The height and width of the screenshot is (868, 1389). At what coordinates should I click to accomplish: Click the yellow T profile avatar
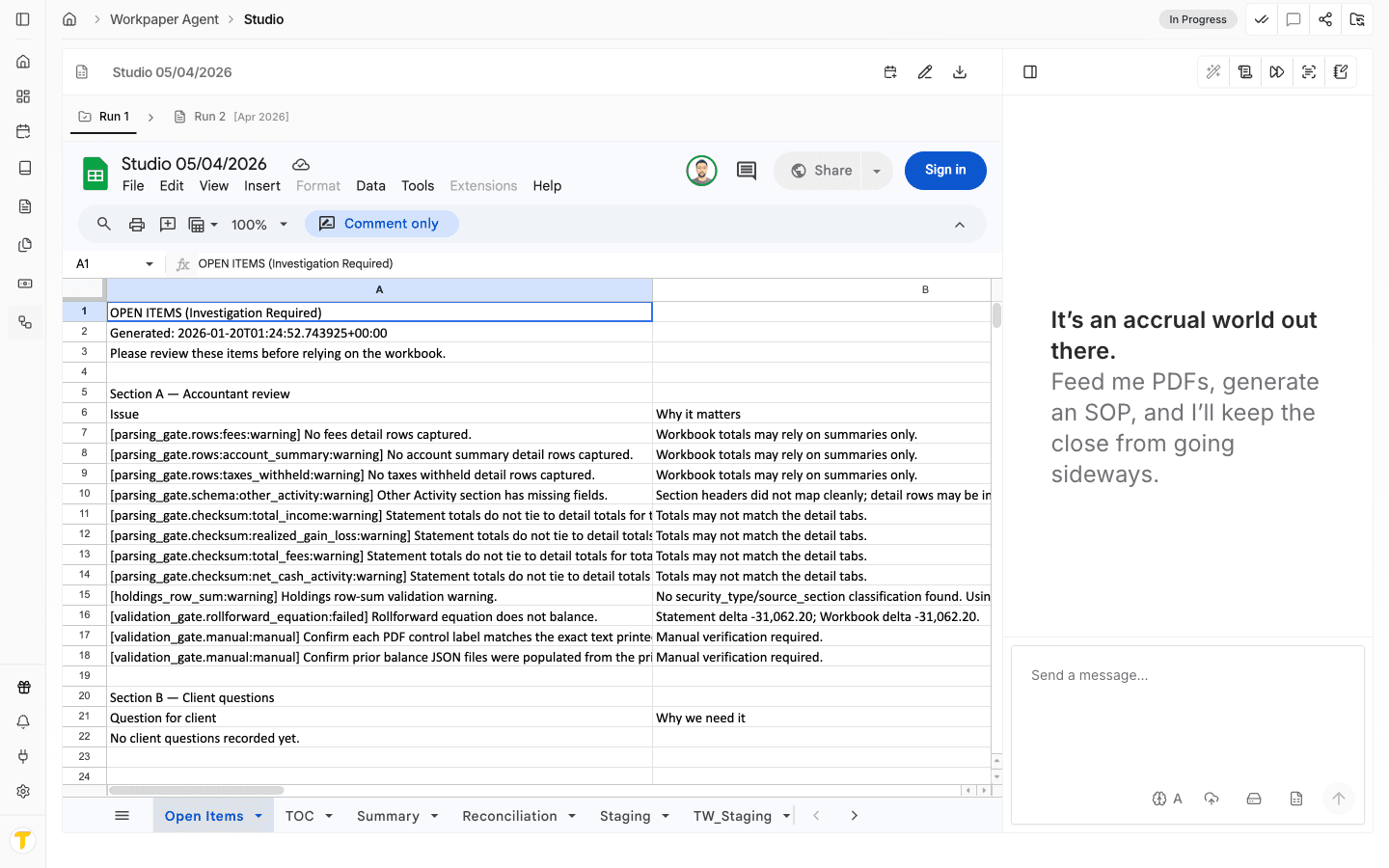pyautogui.click(x=23, y=840)
